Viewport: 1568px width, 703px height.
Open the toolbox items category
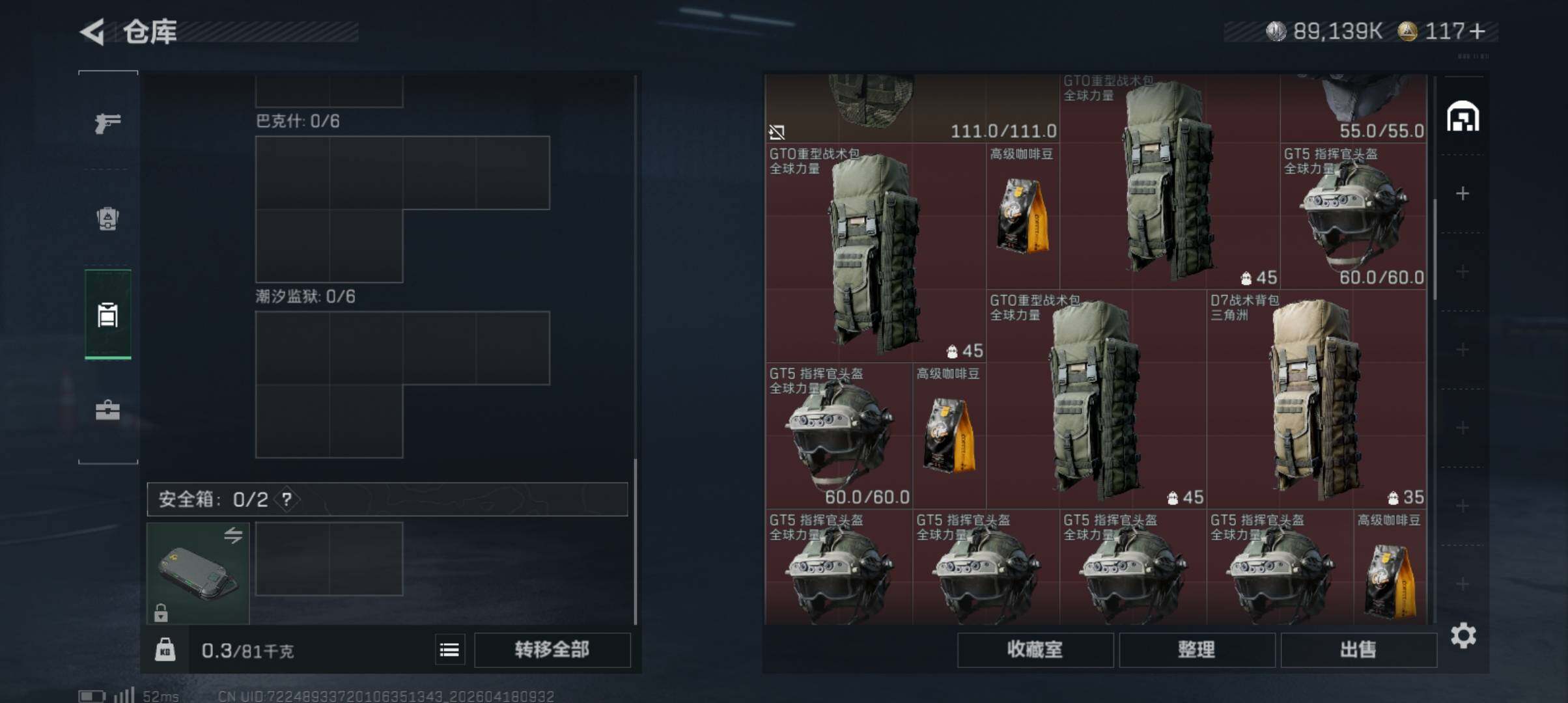pyautogui.click(x=107, y=410)
